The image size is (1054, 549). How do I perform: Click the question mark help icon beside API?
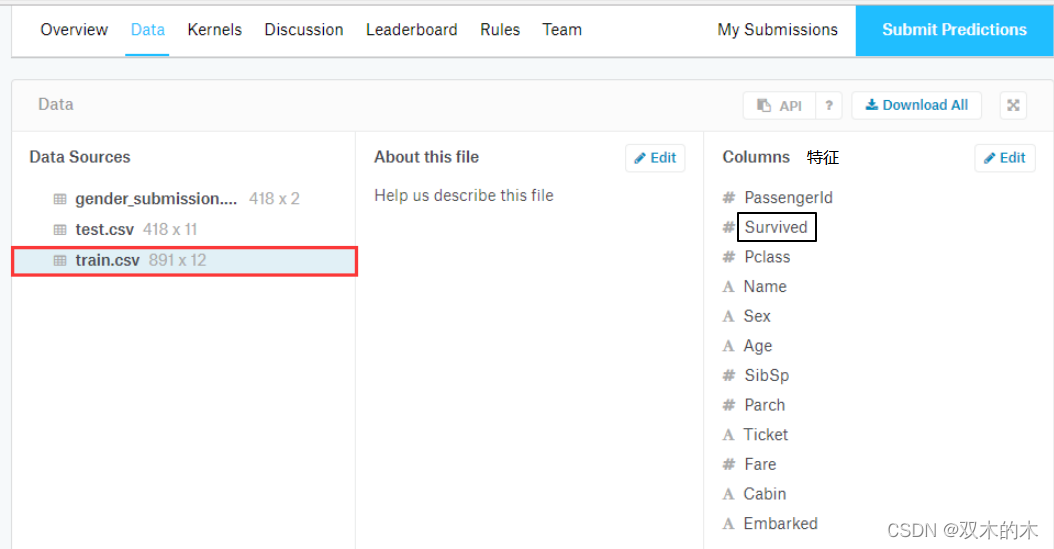tap(828, 105)
